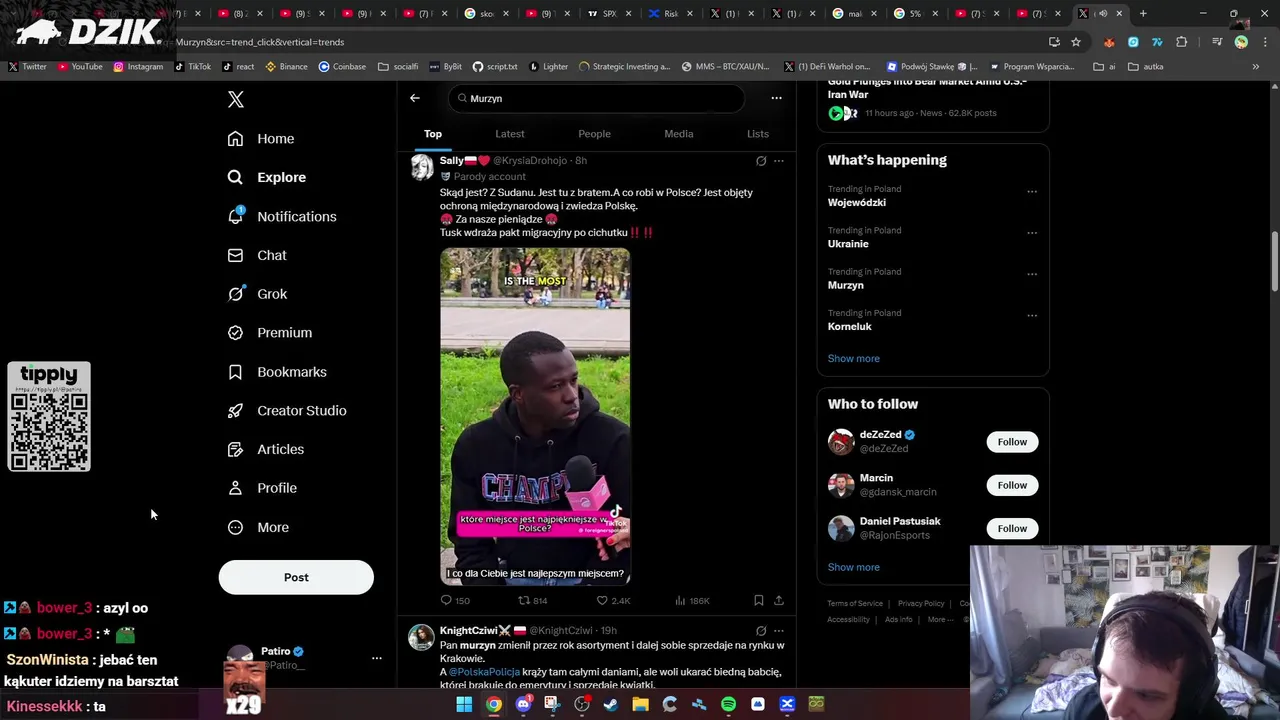This screenshot has width=1280, height=720.
Task: Open Explore in the sidebar
Action: click(x=267, y=177)
